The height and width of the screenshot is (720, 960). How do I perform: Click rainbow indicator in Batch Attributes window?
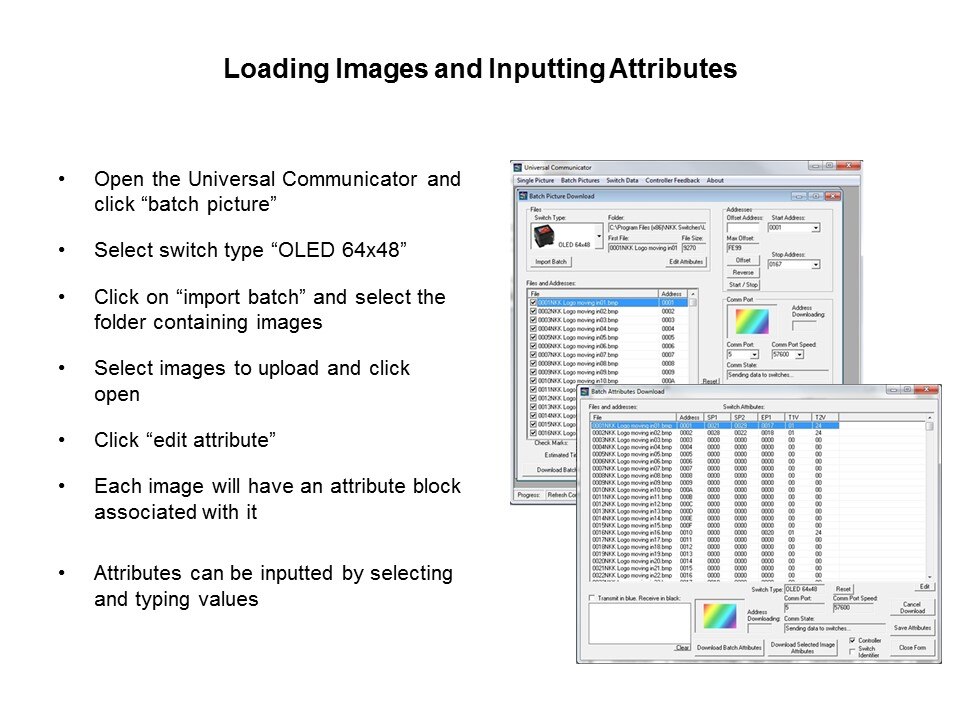[720, 618]
